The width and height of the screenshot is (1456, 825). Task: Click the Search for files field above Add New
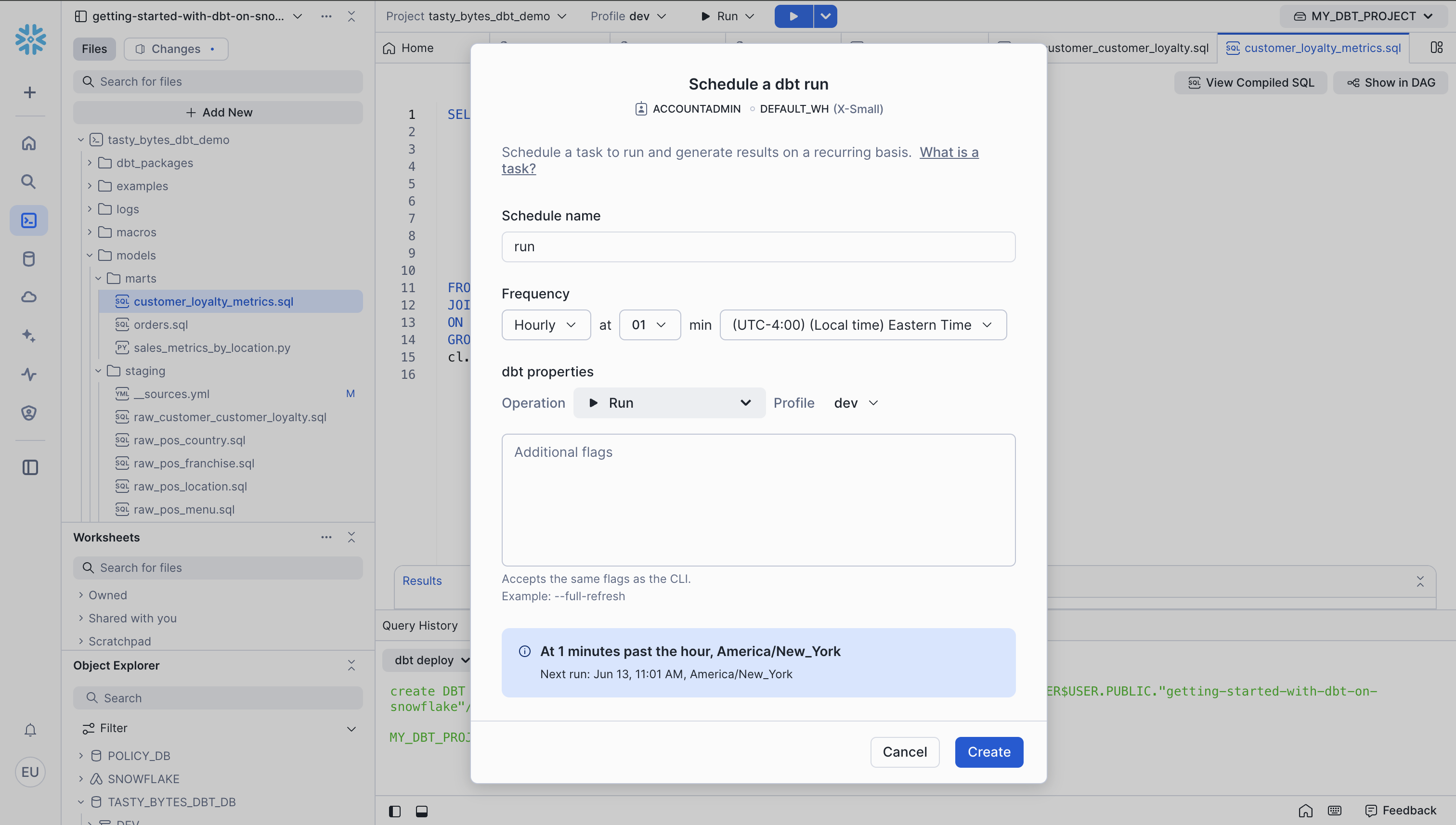218,82
